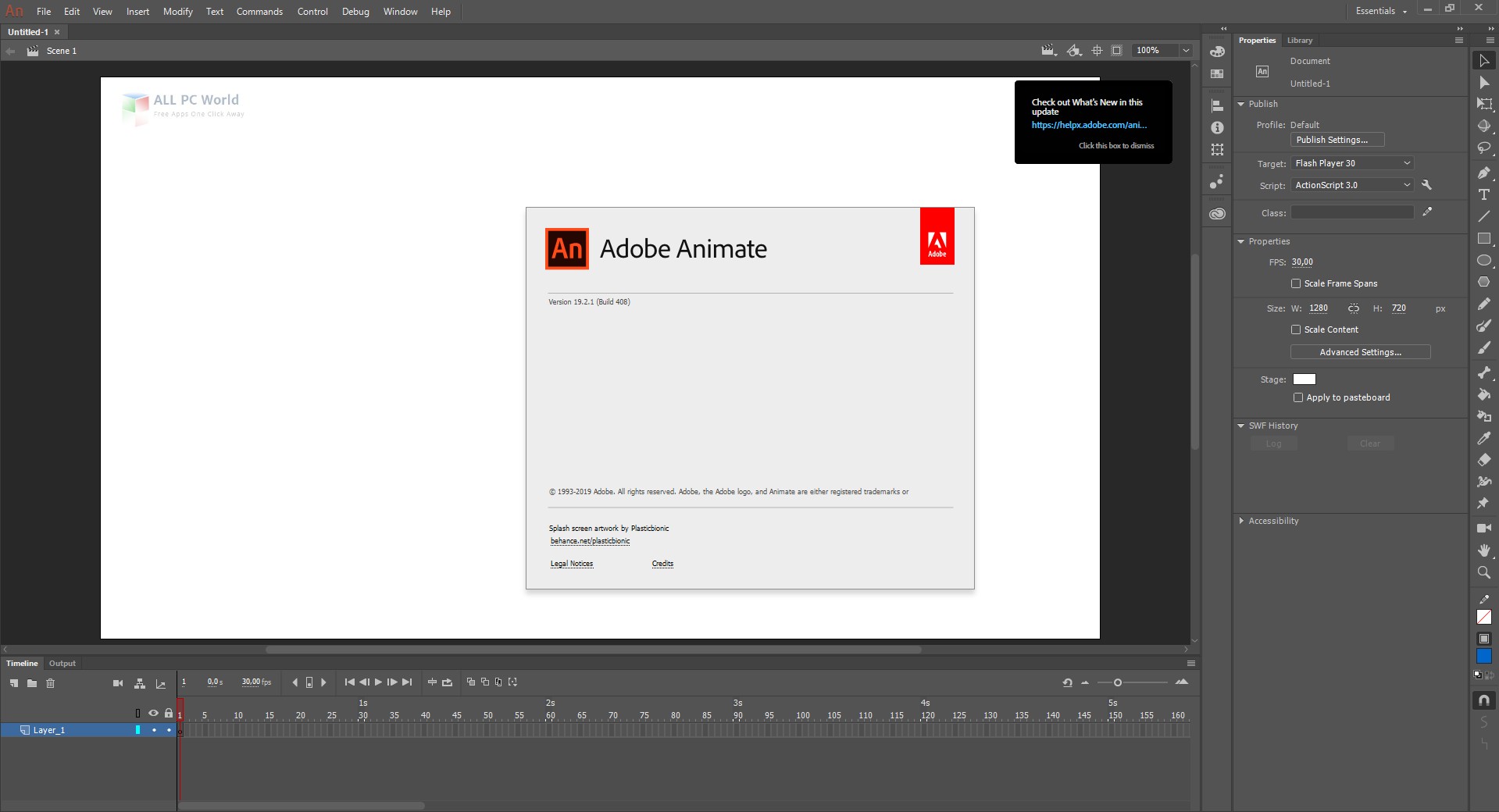This screenshot has height=812, width=1499.
Task: Enable the Scale Frame Spans checkbox
Action: (x=1296, y=283)
